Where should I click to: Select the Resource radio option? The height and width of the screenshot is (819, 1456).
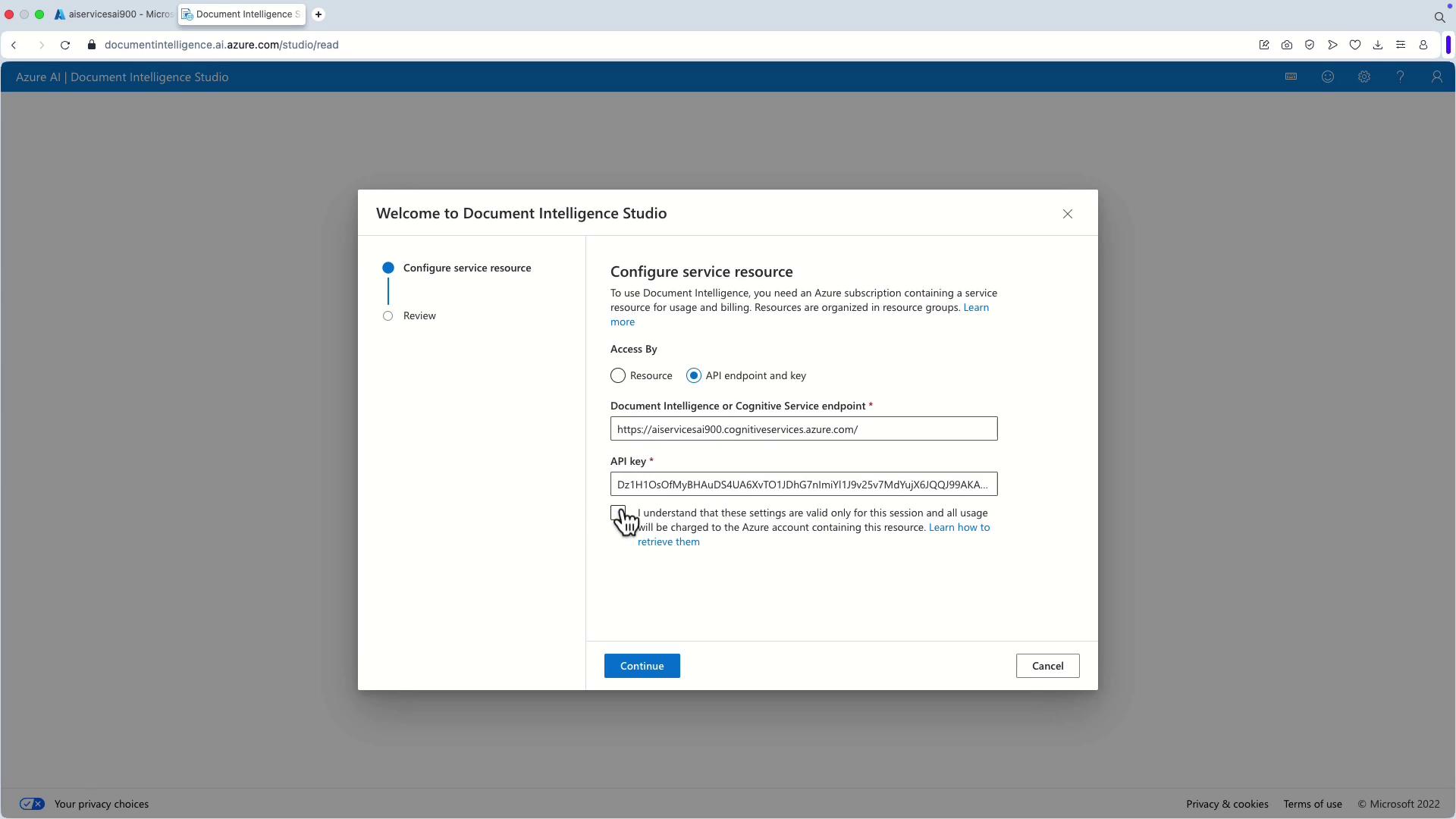tap(618, 376)
